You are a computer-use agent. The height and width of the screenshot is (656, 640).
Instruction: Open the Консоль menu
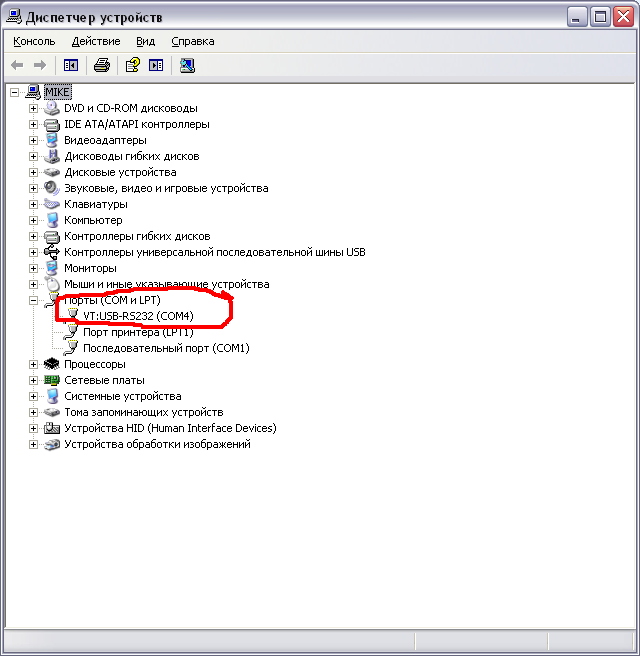[x=34, y=41]
